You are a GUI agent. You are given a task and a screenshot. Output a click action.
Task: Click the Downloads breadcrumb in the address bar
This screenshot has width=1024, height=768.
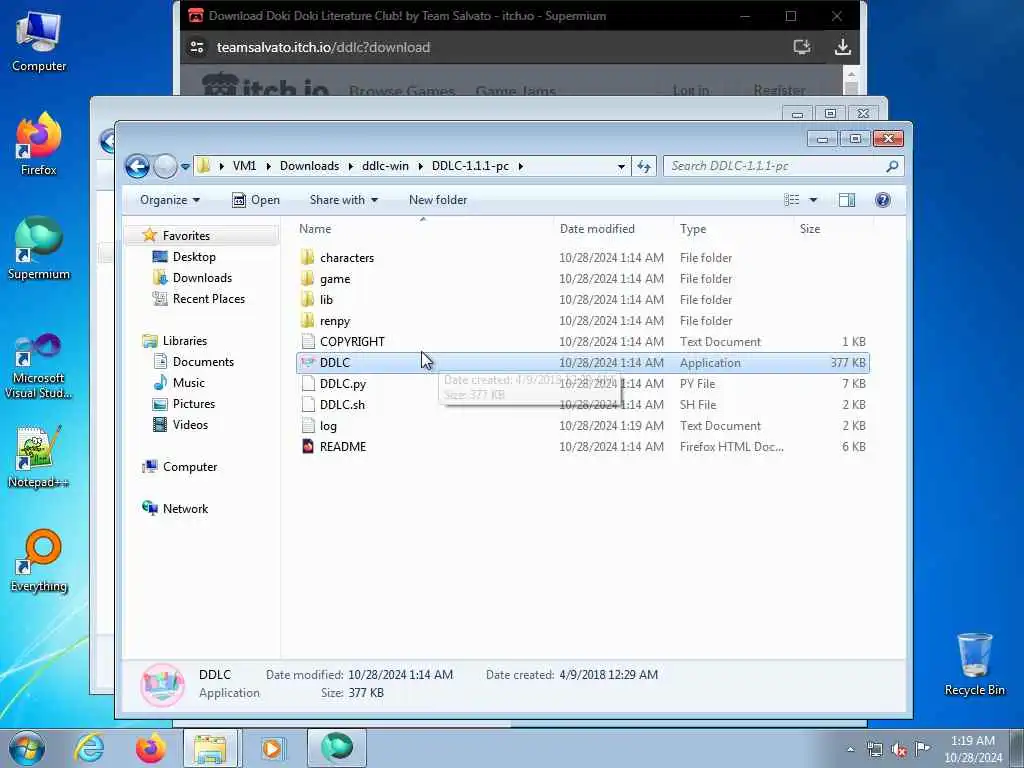click(310, 166)
